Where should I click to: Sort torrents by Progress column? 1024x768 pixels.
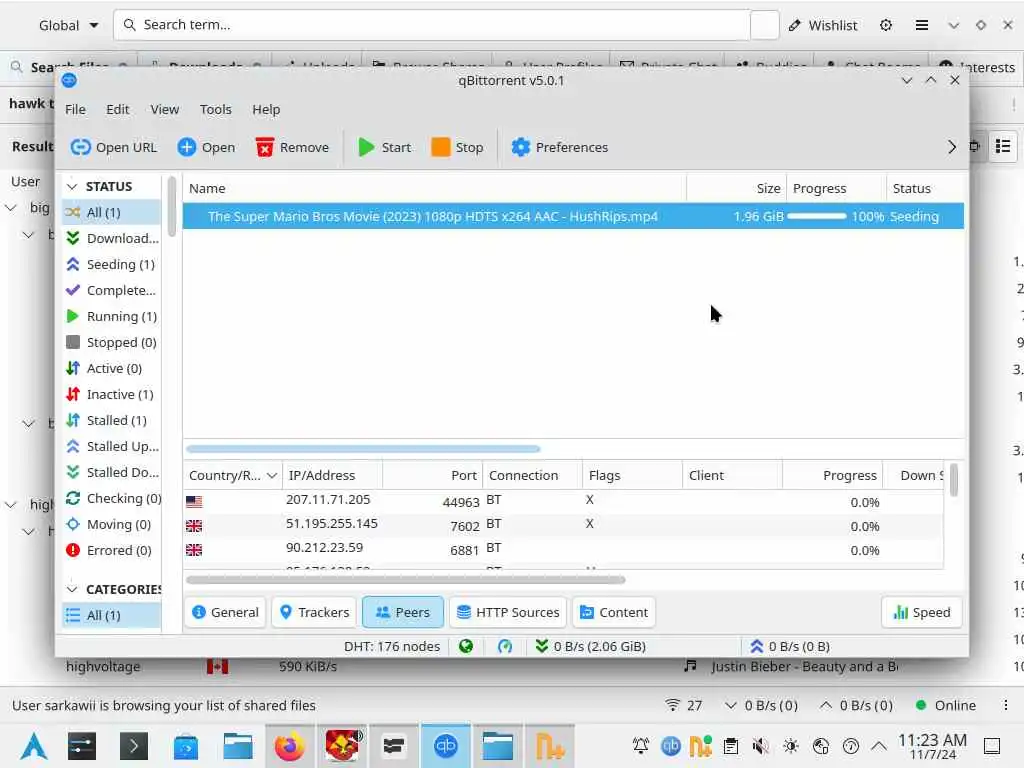pyautogui.click(x=836, y=189)
